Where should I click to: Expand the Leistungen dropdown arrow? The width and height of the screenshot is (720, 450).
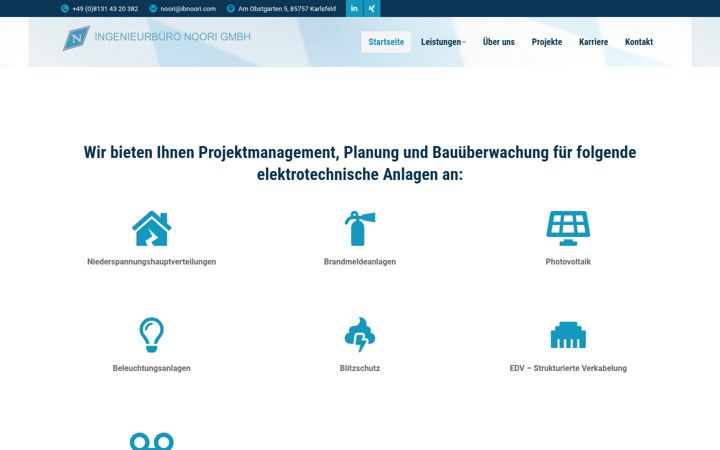pos(464,42)
